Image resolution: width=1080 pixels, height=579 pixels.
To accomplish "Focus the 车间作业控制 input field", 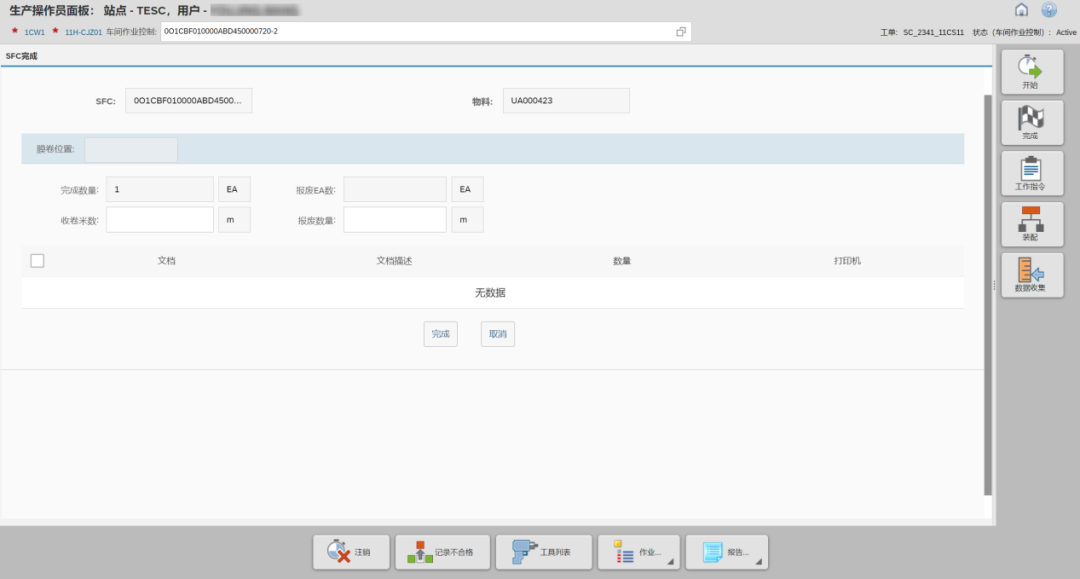I will click(x=426, y=32).
